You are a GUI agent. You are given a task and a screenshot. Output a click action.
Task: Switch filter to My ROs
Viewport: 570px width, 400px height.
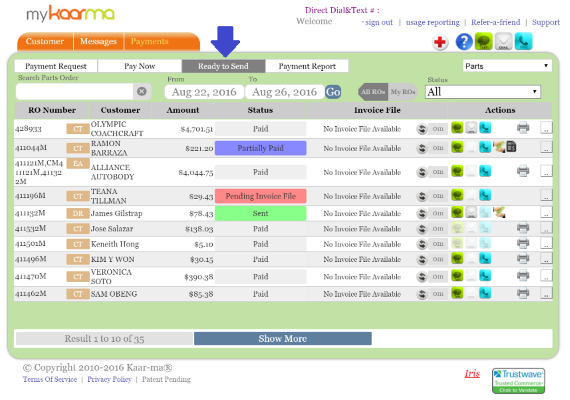(x=403, y=92)
